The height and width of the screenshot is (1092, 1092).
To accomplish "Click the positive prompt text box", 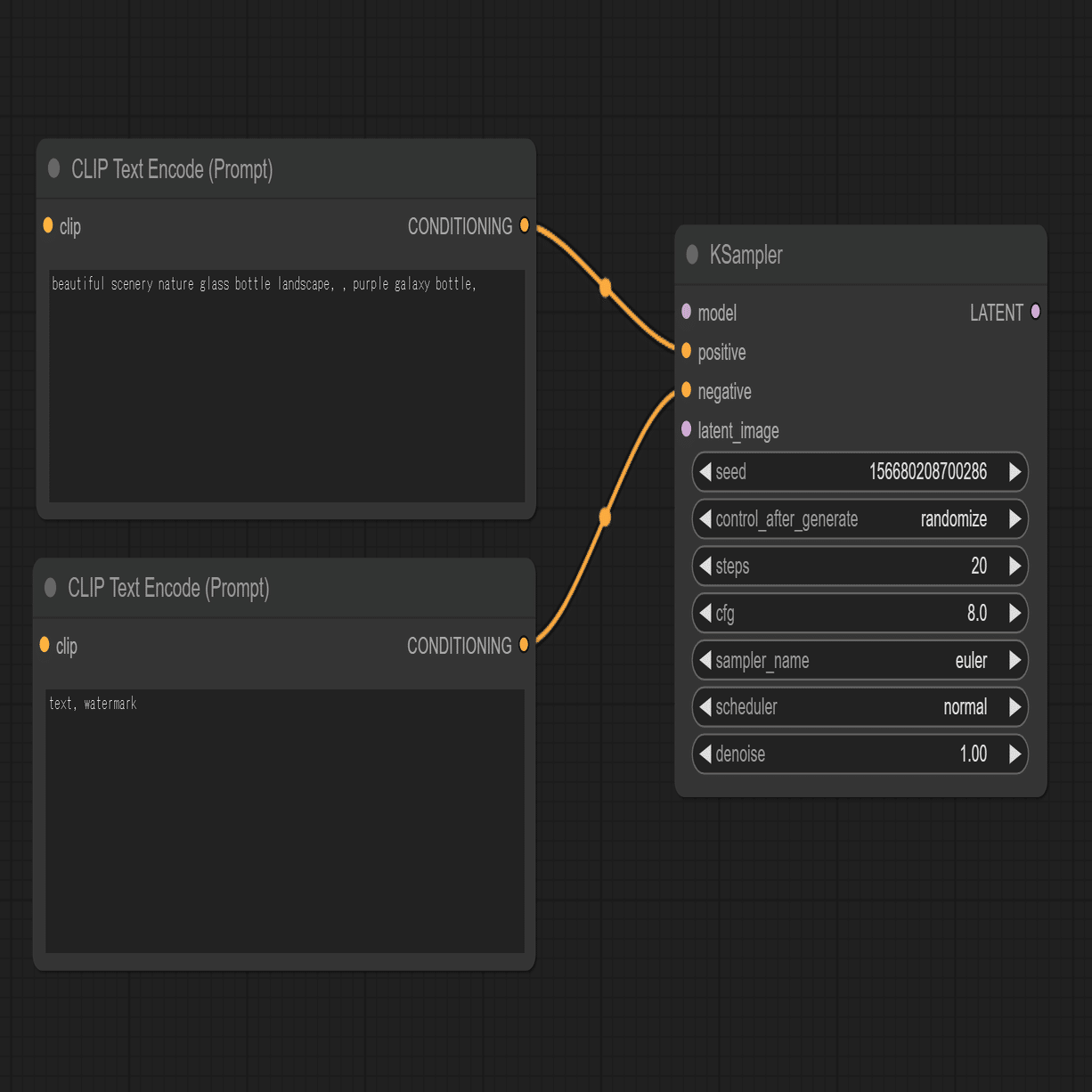I will [287, 387].
